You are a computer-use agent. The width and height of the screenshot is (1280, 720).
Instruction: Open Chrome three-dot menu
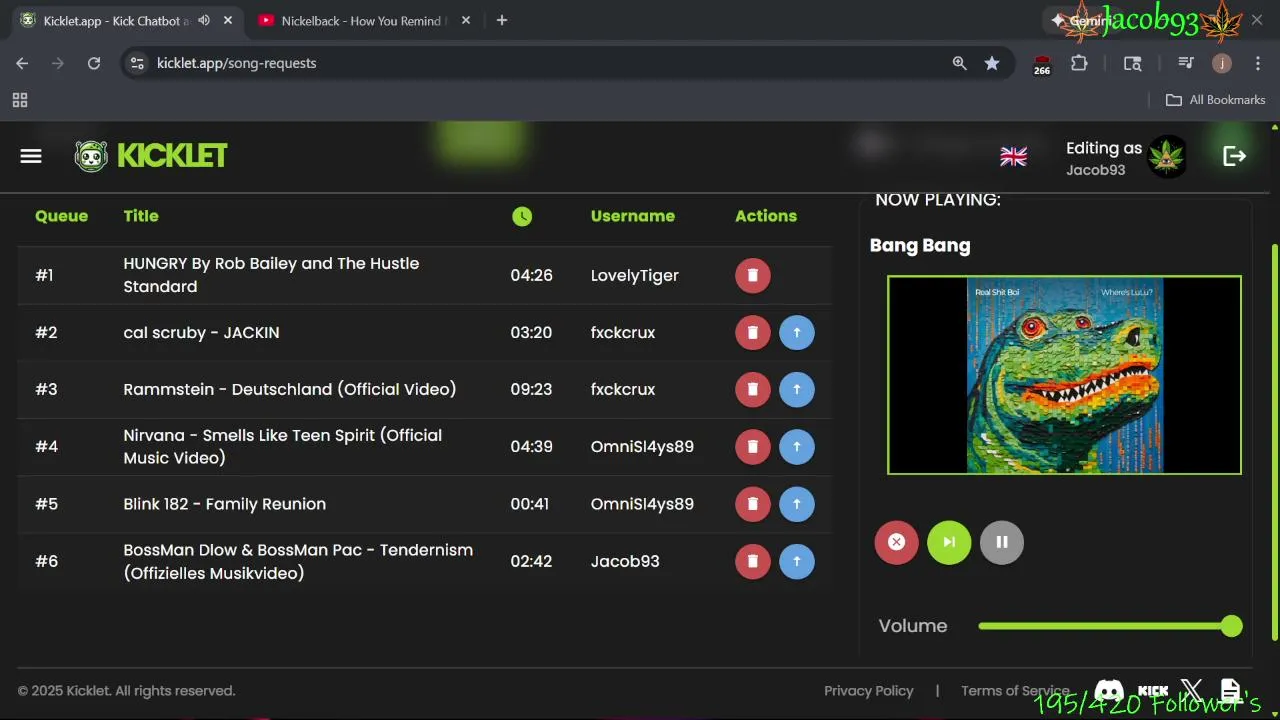tap(1256, 63)
